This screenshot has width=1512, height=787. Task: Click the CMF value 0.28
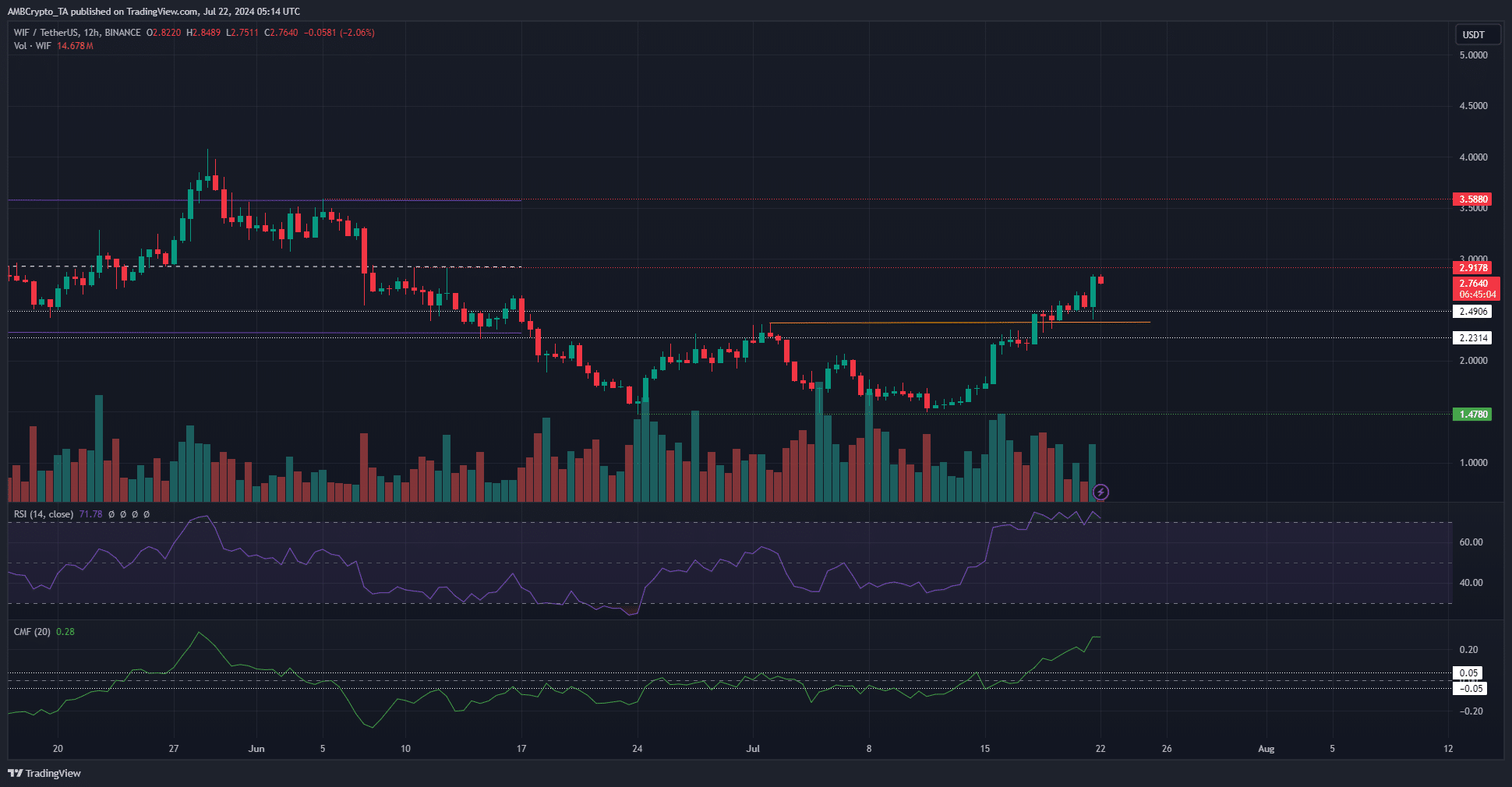click(x=65, y=632)
